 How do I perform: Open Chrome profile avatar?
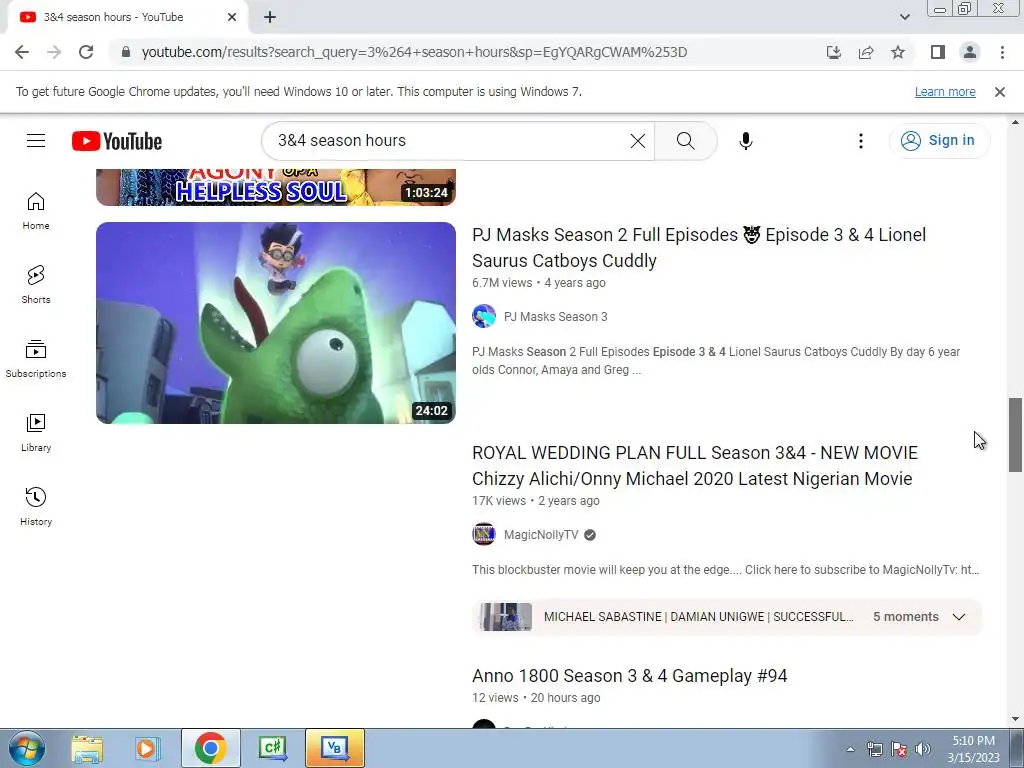pyautogui.click(x=970, y=52)
